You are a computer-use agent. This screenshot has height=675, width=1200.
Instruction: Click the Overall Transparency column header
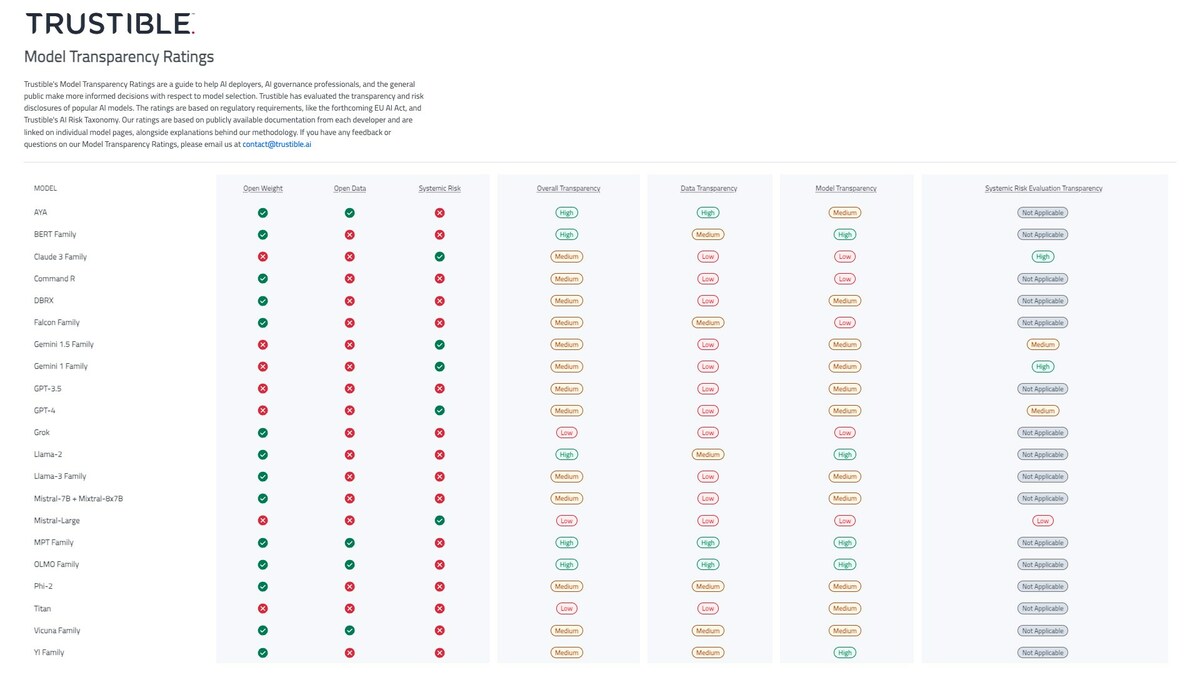point(568,188)
